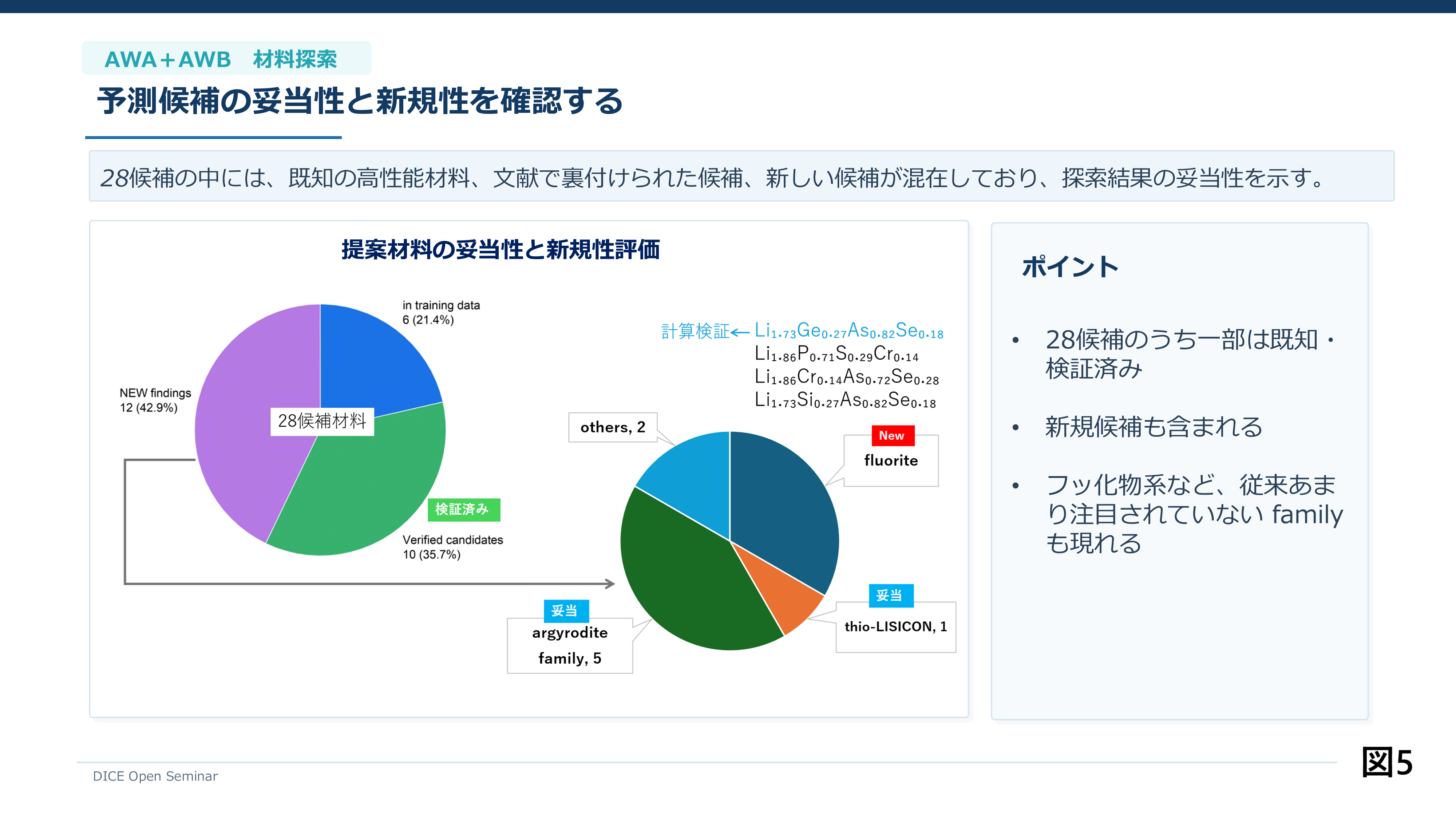Click the others, 2 callout label
Image resolution: width=1456 pixels, height=819 pixels.
pos(613,427)
